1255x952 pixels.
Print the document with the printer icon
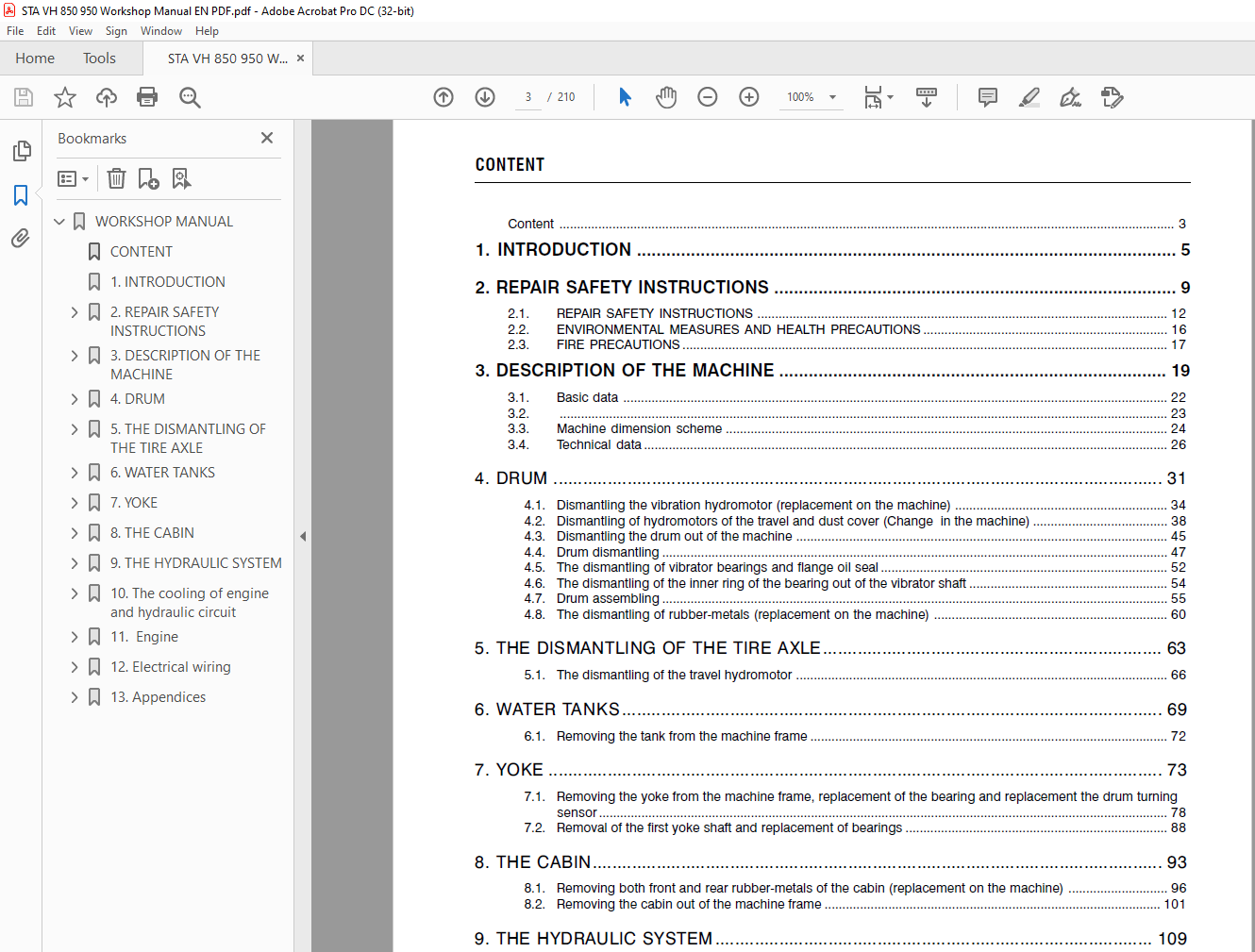coord(147,97)
